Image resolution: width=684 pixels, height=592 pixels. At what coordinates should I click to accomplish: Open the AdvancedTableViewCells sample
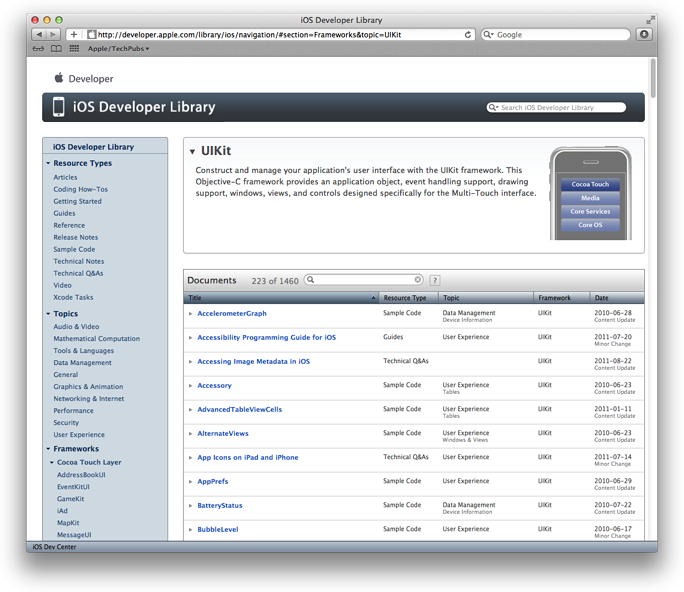[239, 409]
